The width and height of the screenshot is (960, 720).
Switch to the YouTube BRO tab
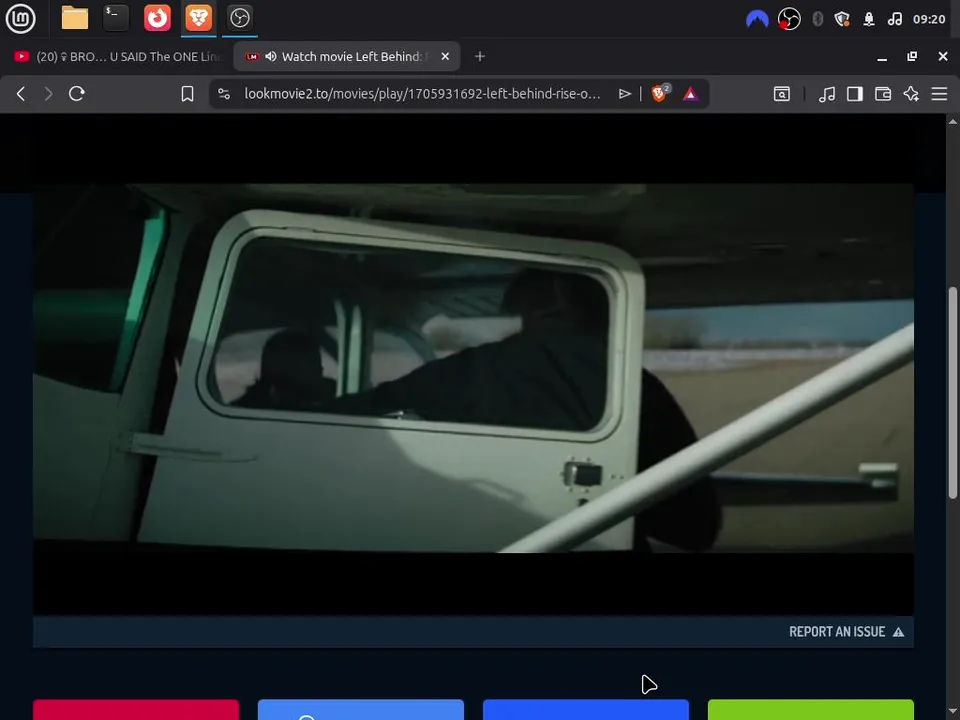point(116,56)
